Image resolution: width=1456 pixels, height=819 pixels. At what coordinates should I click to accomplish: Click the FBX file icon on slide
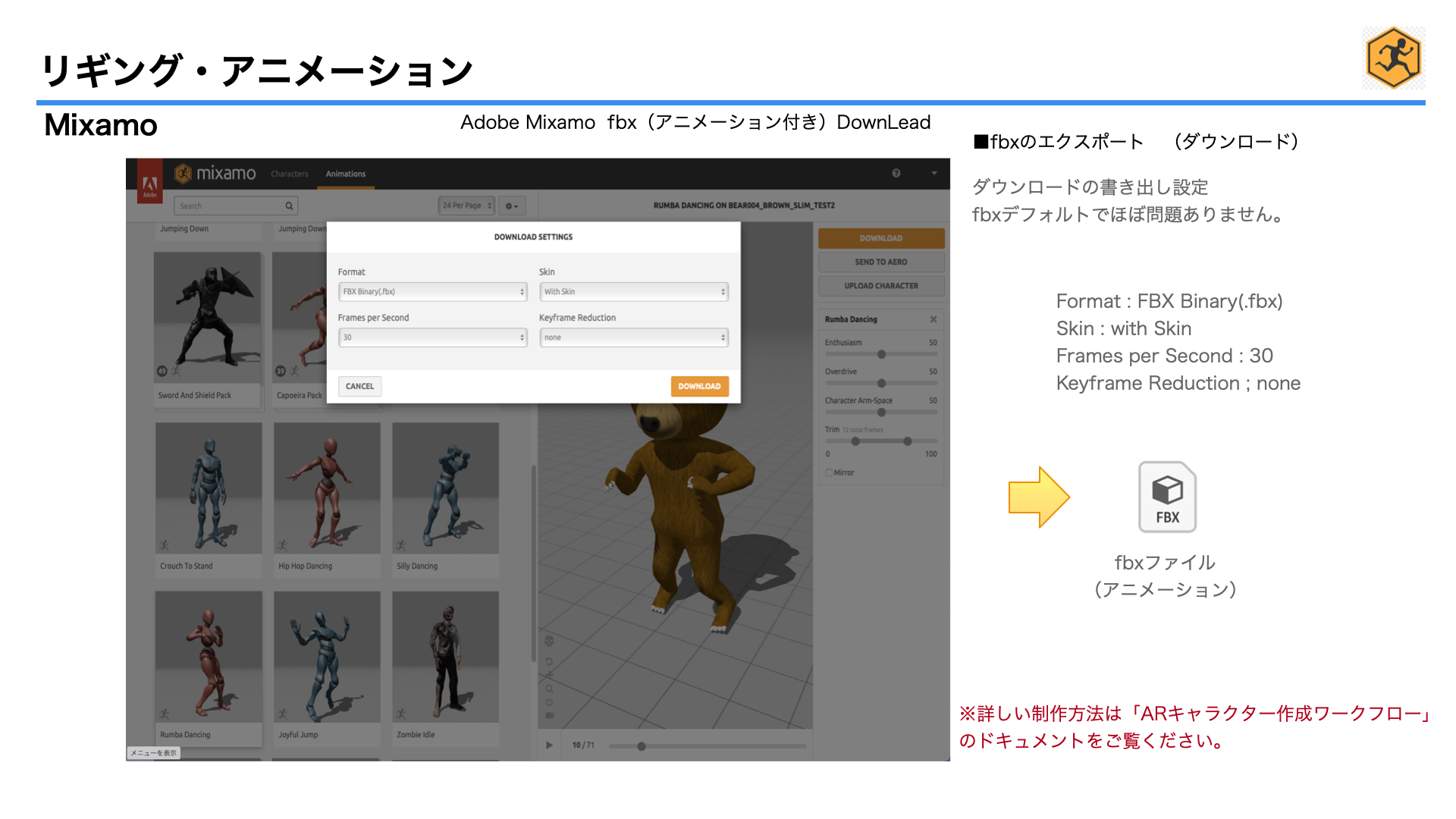(1168, 497)
